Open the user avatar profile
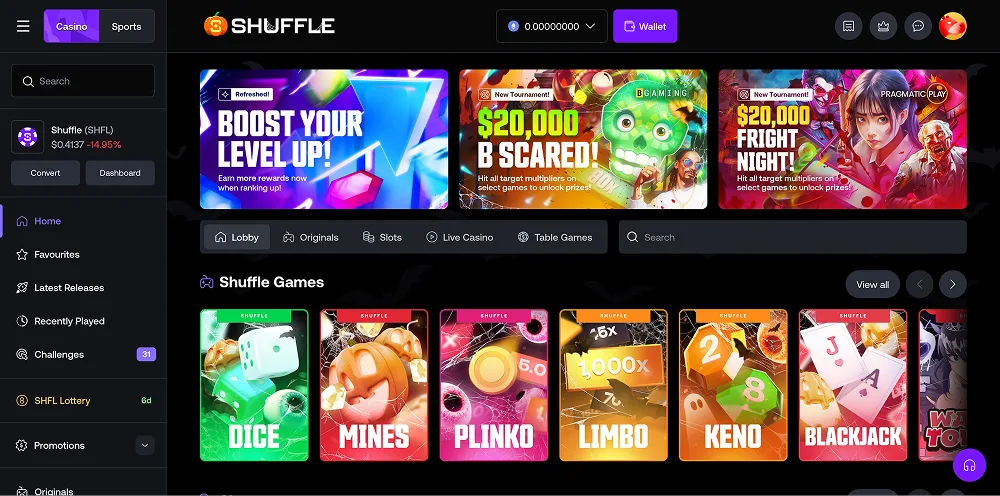 tap(953, 26)
